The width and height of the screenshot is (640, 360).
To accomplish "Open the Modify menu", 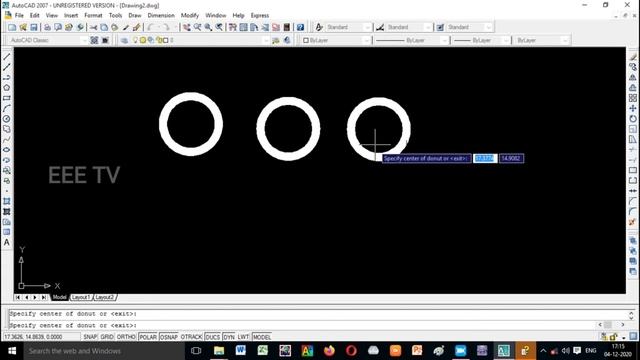I will click(189, 16).
